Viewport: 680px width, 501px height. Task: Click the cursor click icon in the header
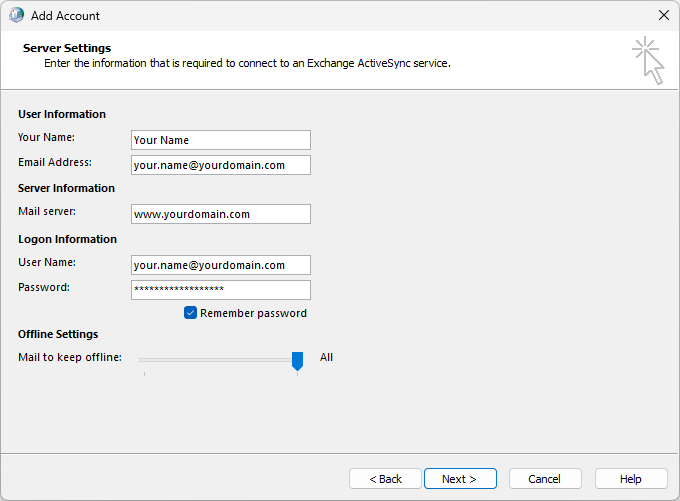click(648, 60)
